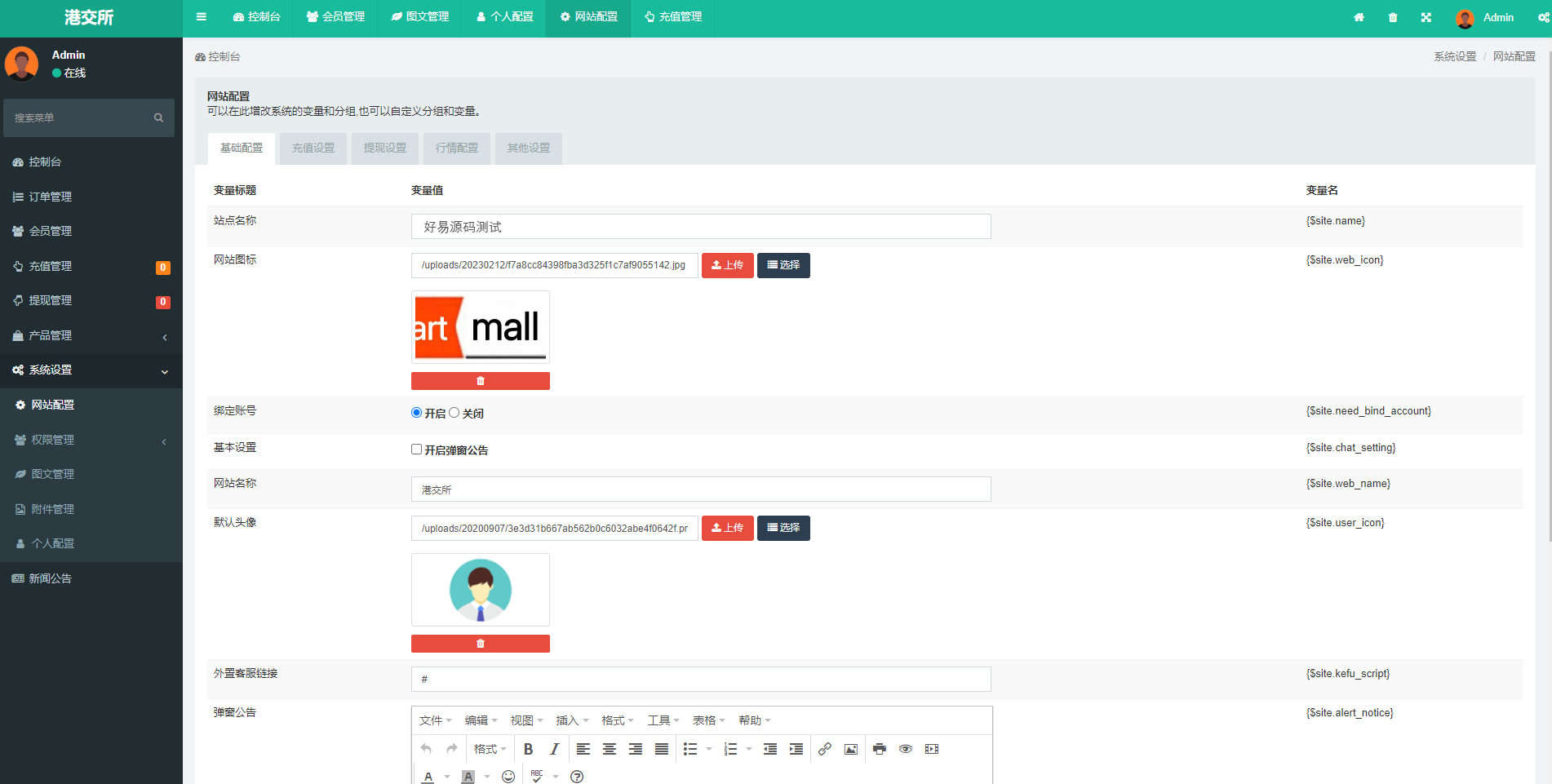Open the emoticons picker in the editor
Screen dimensions: 1552x784
(x=508, y=777)
